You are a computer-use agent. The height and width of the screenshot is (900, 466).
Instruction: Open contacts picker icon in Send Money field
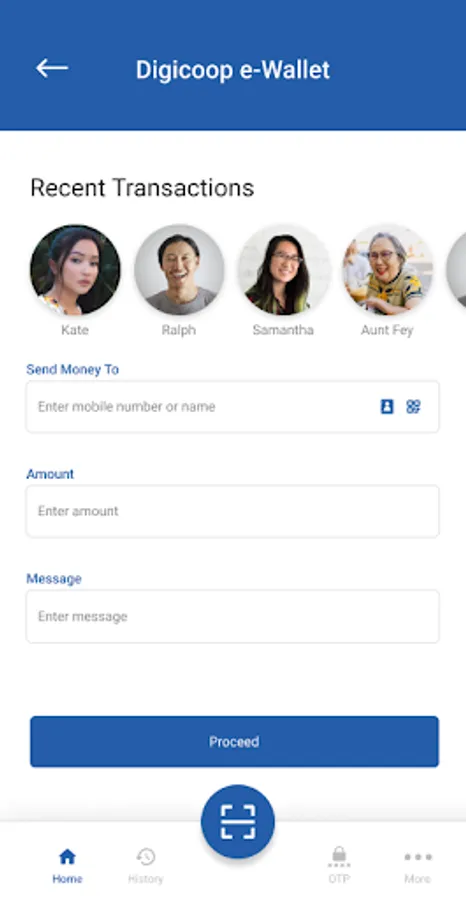[387, 406]
